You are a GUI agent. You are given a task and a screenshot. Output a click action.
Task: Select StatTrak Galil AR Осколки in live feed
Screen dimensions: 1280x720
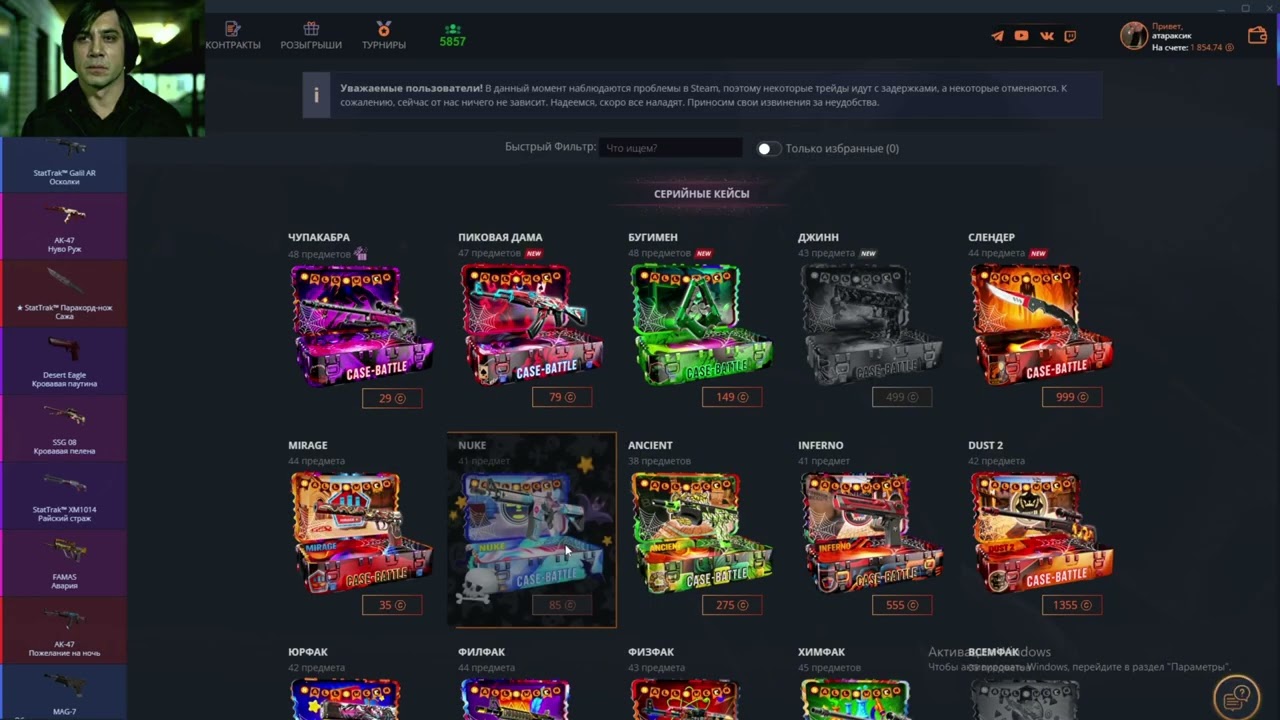64,164
